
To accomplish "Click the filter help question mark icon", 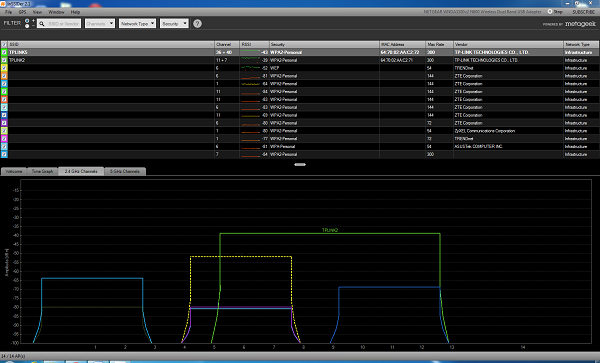I will click(x=197, y=24).
